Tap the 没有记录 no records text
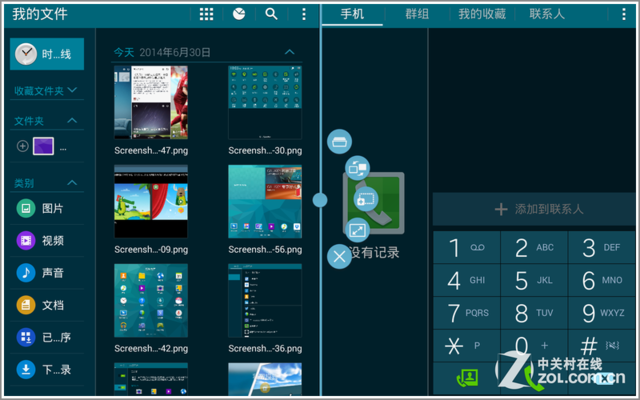640x400 pixels. tap(374, 253)
